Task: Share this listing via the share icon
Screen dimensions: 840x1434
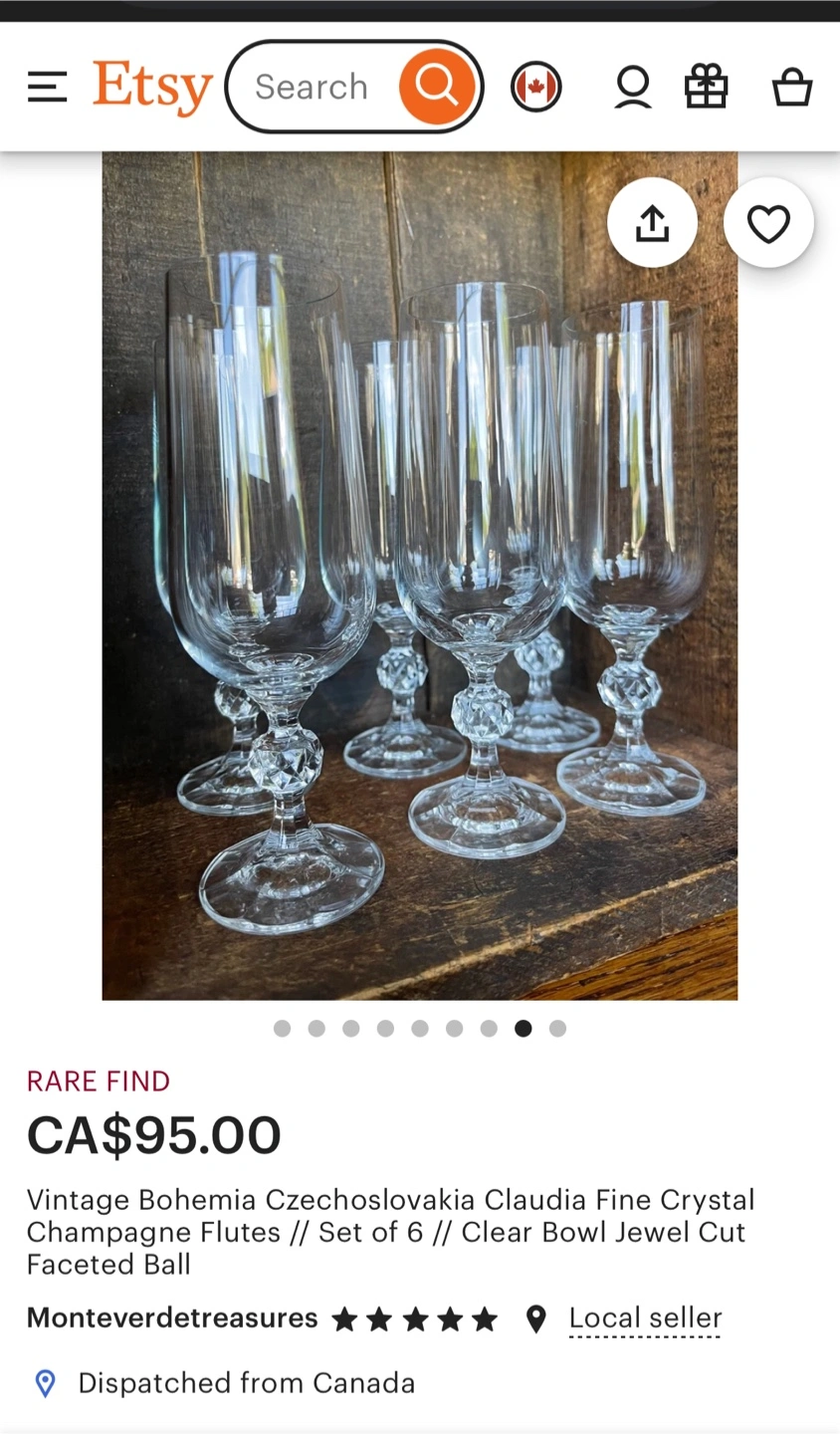Action: [652, 223]
